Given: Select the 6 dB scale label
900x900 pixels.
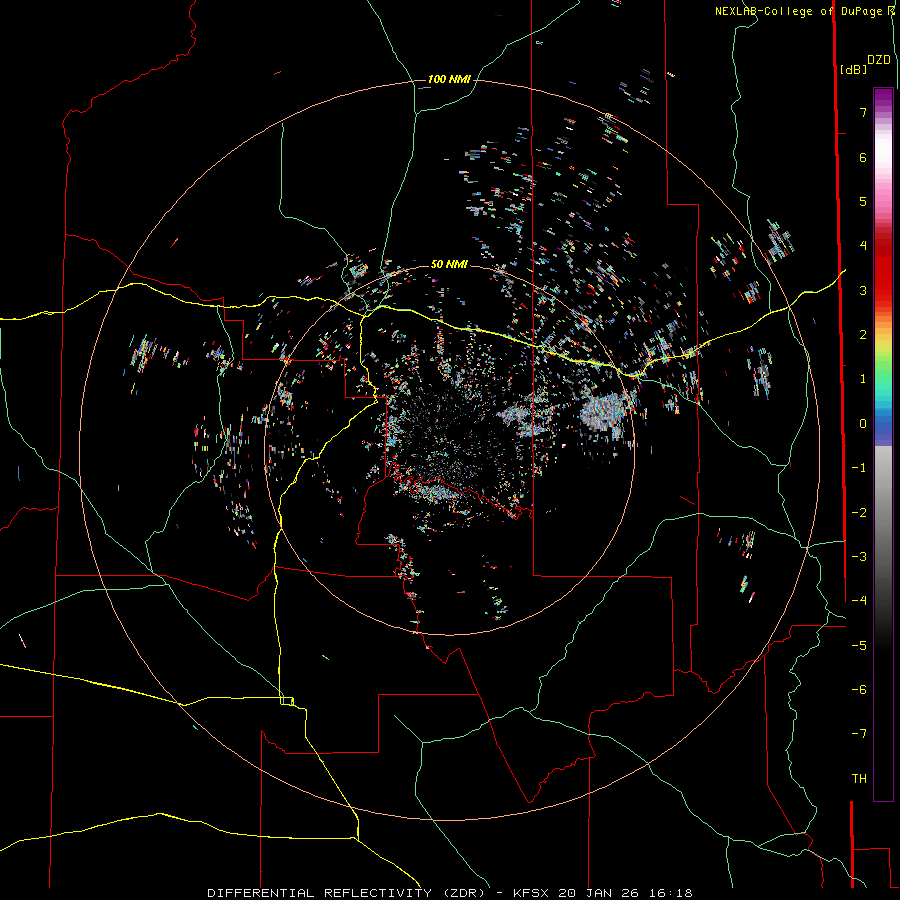Looking at the screenshot, I should 863,157.
